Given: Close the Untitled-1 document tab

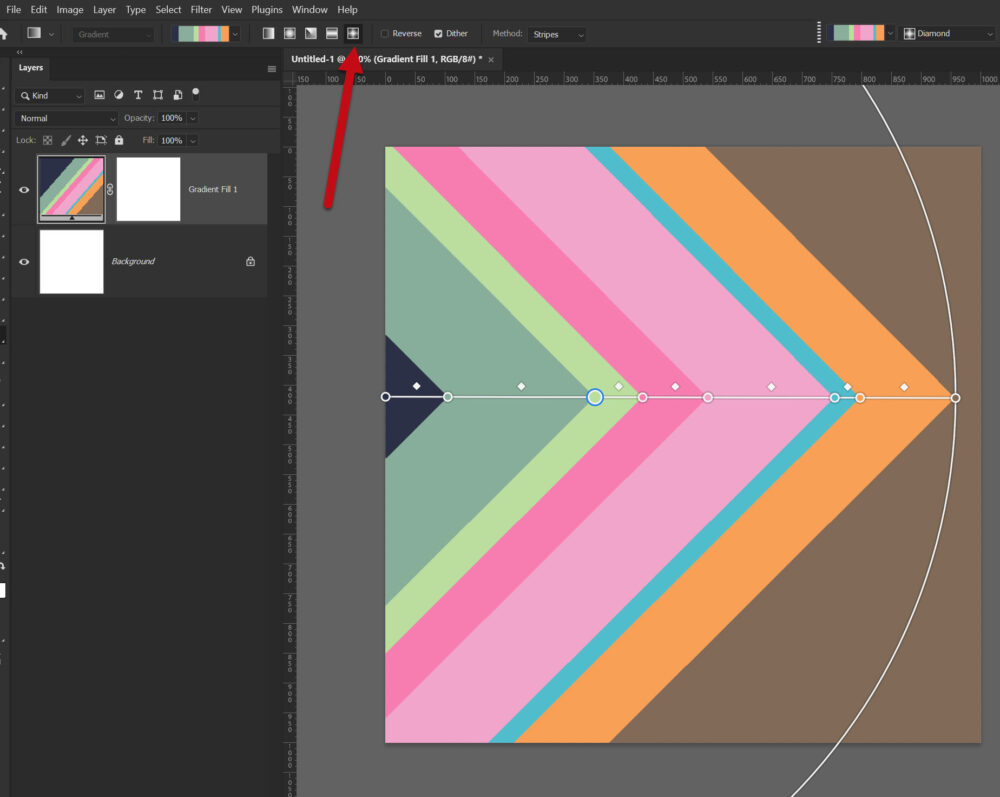Looking at the screenshot, I should pos(491,60).
